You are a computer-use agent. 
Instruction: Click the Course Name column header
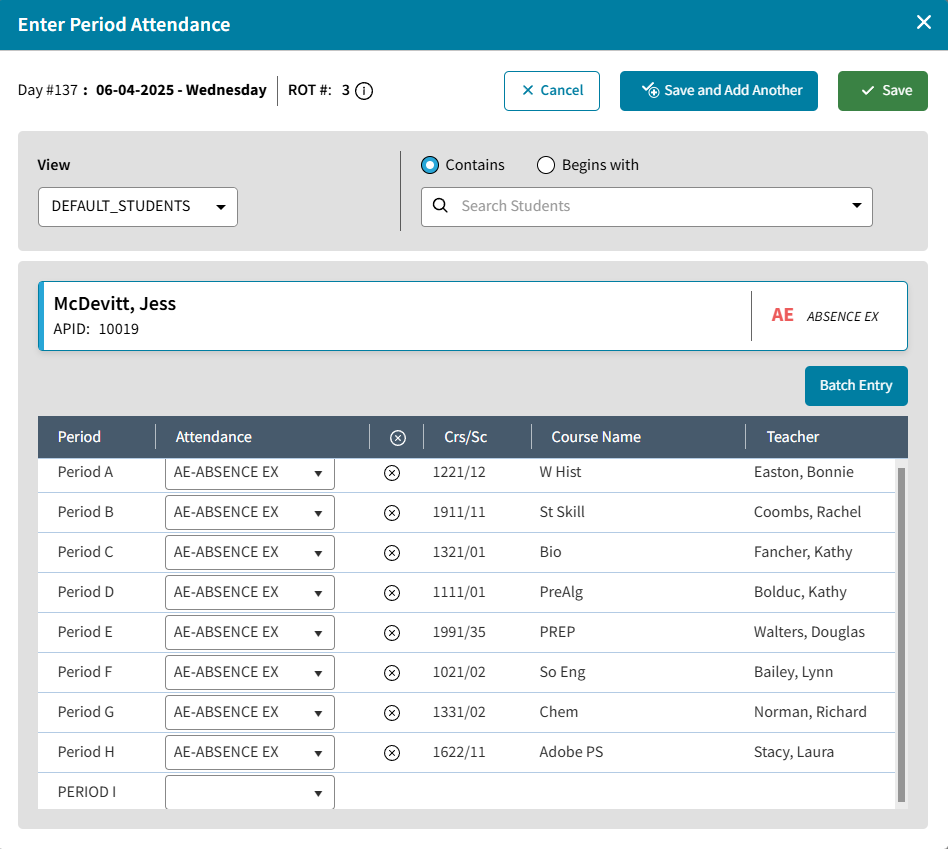[596, 437]
